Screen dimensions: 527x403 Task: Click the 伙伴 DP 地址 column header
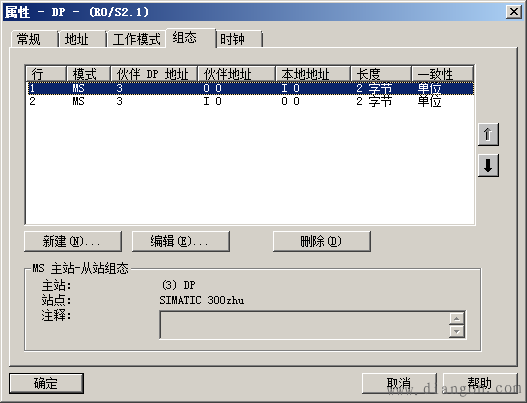[154, 74]
